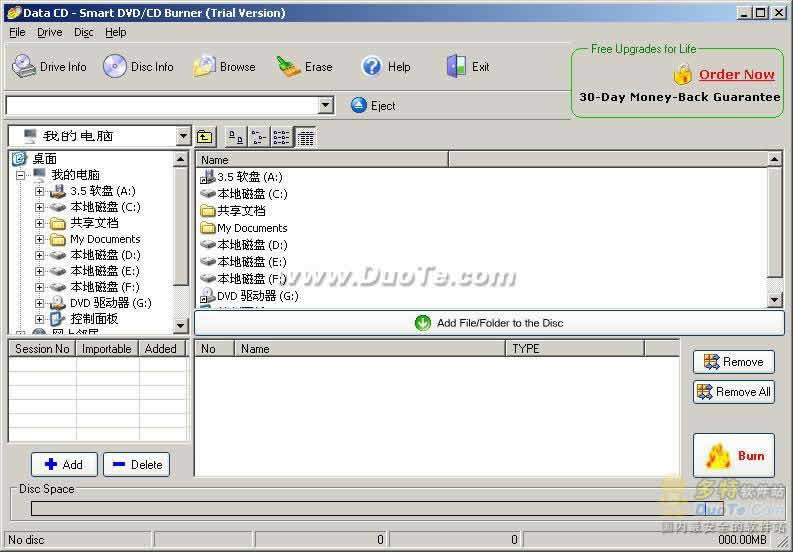The width and height of the screenshot is (793, 552).
Task: Switch to large icons view
Action: 235,137
